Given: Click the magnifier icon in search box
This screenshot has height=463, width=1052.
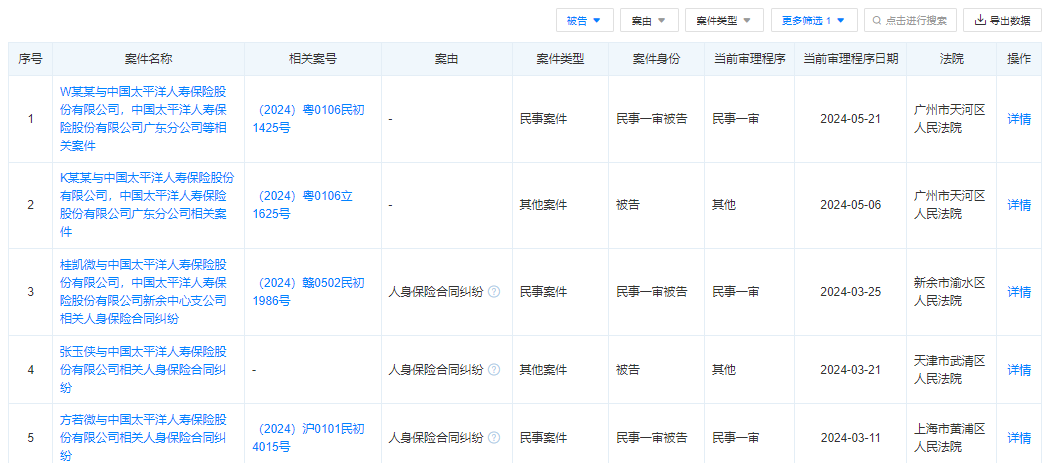Looking at the screenshot, I should 876,21.
